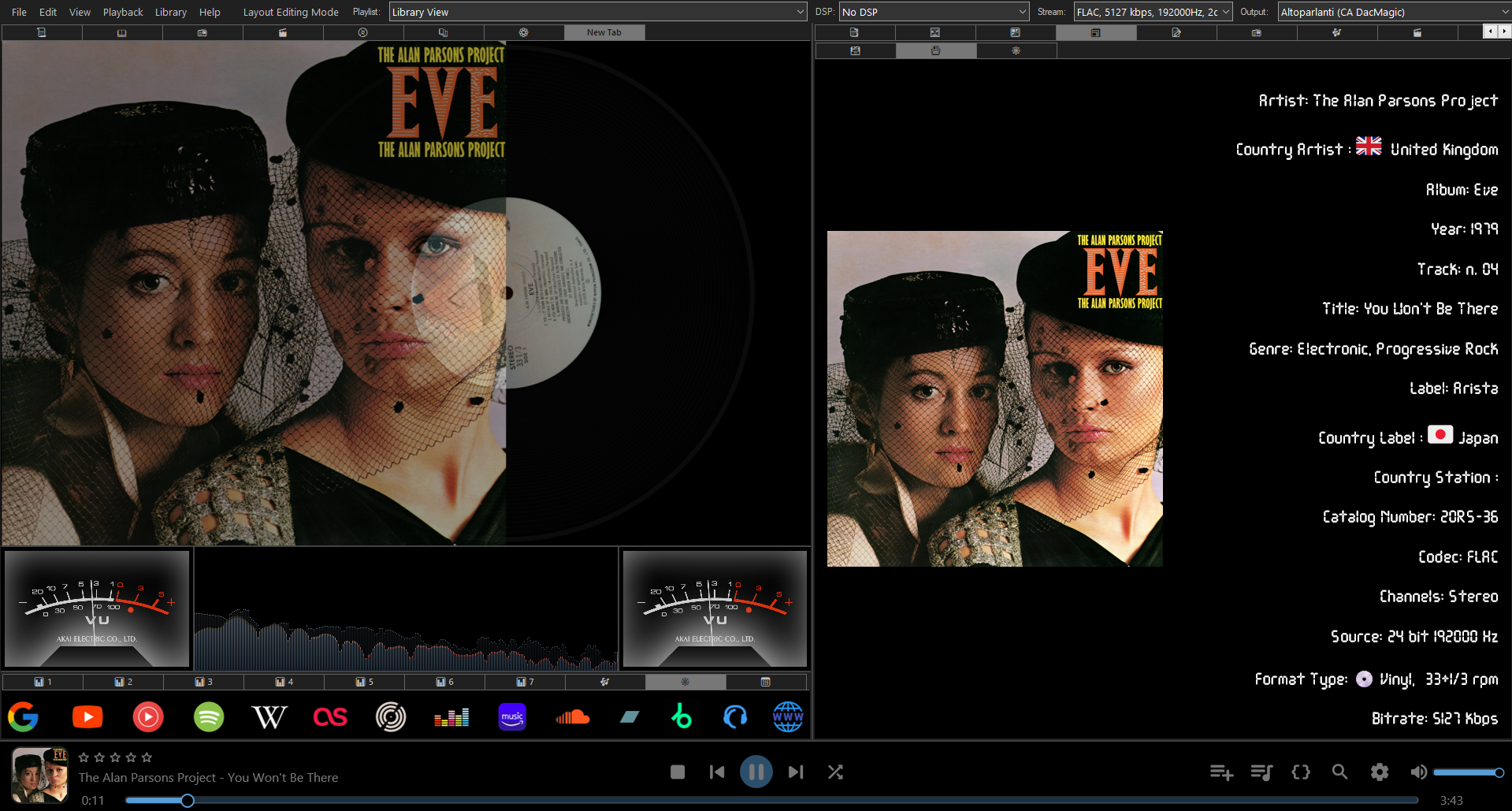Image resolution: width=1512 pixels, height=811 pixels.
Task: Click the Eve album cover in info panel
Action: tap(995, 399)
